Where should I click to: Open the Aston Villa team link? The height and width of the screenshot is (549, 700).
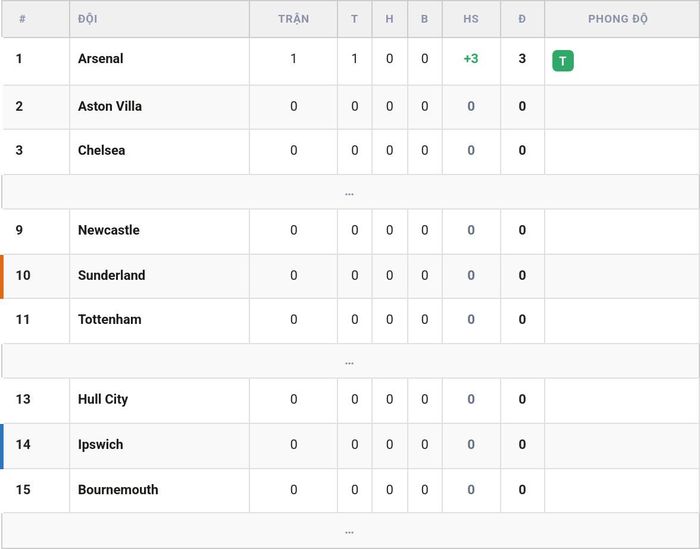pos(110,106)
